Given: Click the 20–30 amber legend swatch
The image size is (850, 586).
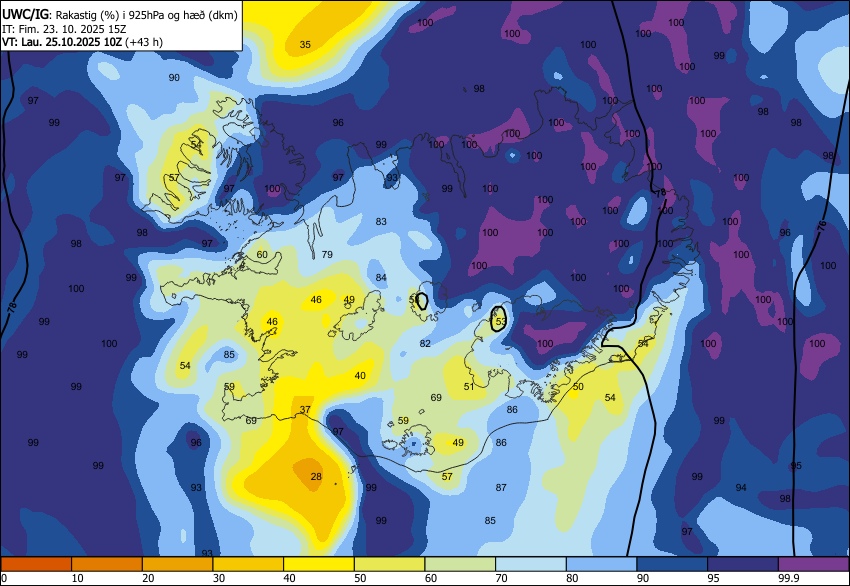Looking at the screenshot, I should click(x=178, y=564).
